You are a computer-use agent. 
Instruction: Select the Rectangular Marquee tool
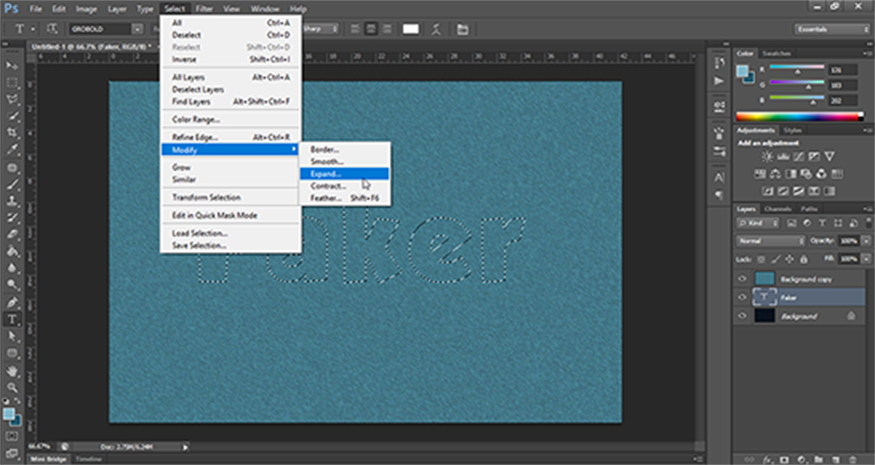tap(12, 83)
